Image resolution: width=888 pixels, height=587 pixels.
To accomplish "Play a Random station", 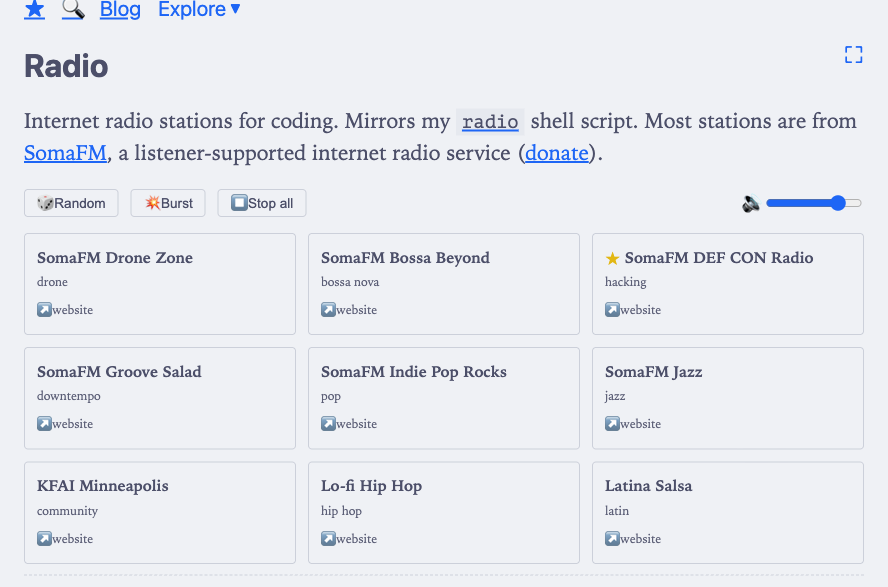I will click(71, 203).
